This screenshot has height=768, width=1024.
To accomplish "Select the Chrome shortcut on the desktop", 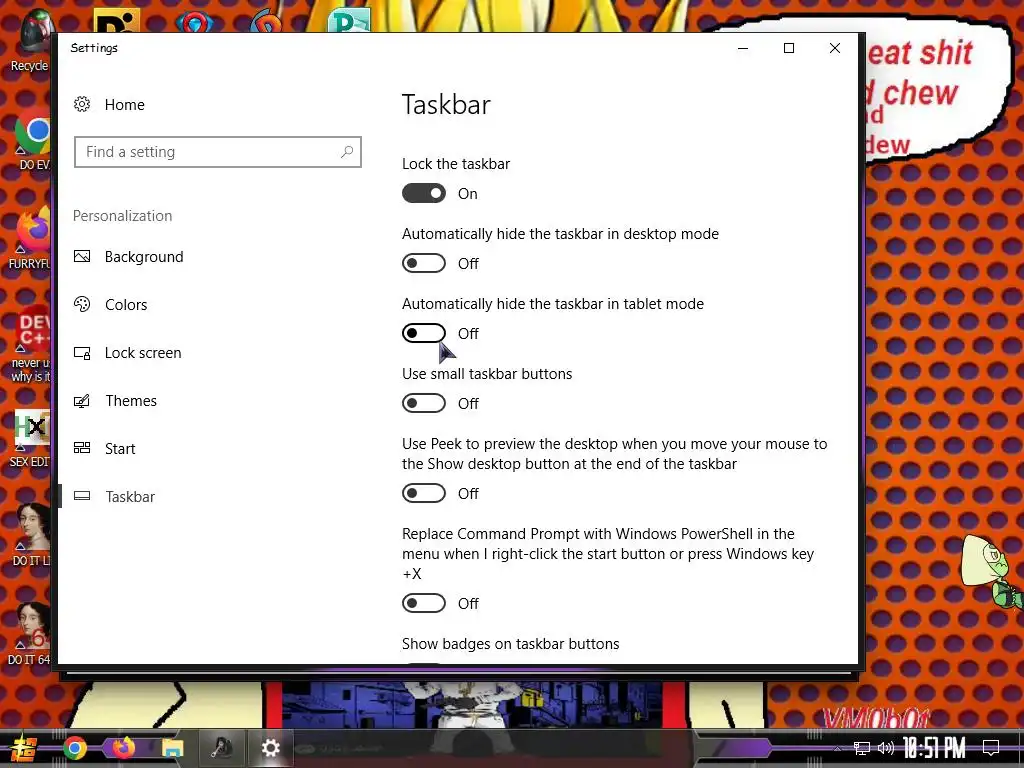I will click(33, 140).
